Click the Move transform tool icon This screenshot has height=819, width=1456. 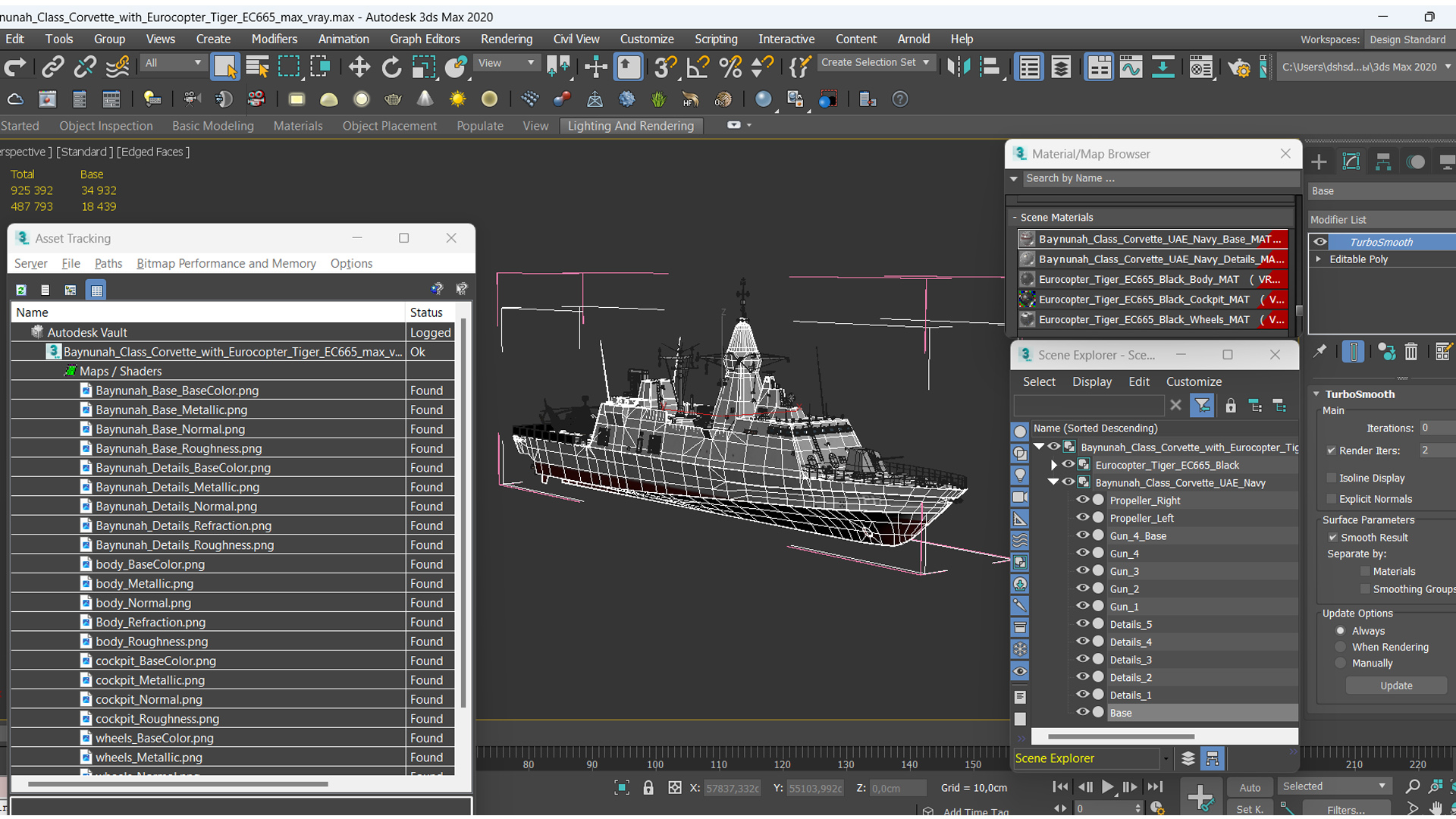click(x=358, y=67)
